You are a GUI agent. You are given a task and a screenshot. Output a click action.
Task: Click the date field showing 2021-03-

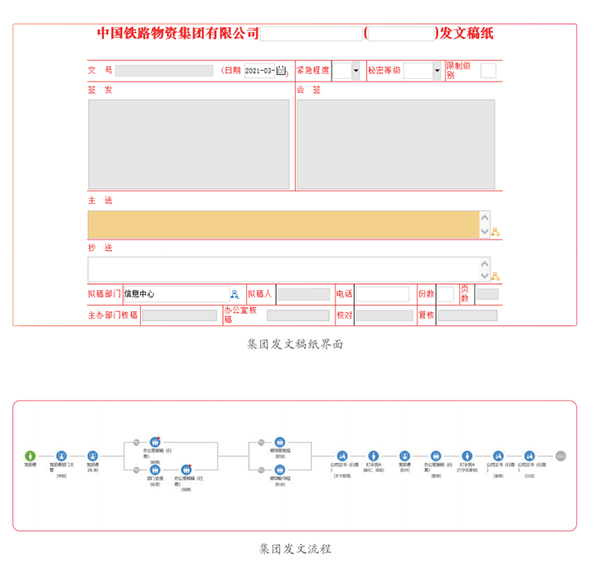tap(260, 71)
